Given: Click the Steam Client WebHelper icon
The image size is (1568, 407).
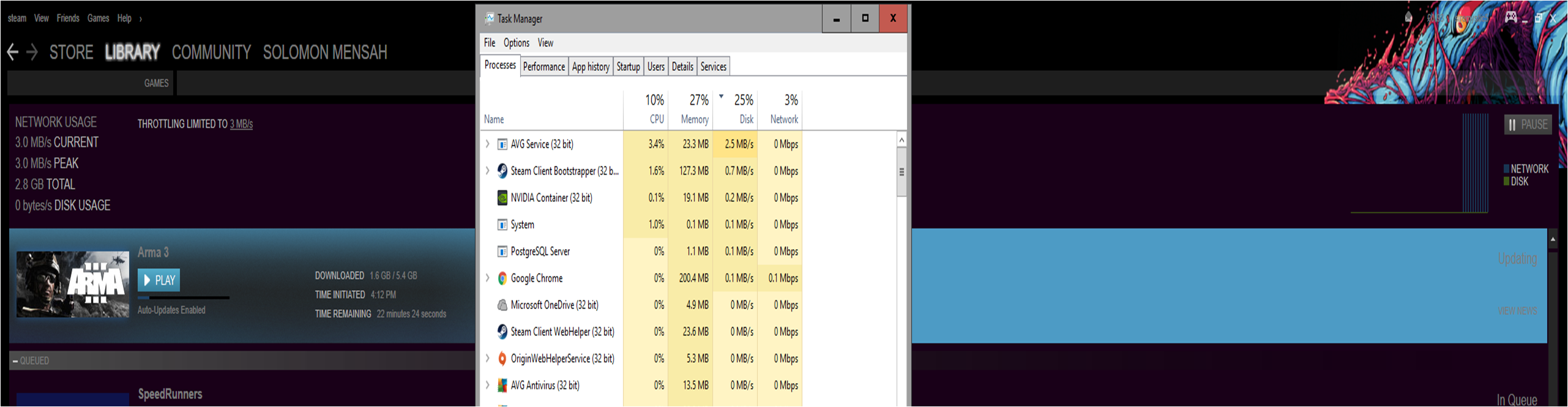Looking at the screenshot, I should pos(502,332).
